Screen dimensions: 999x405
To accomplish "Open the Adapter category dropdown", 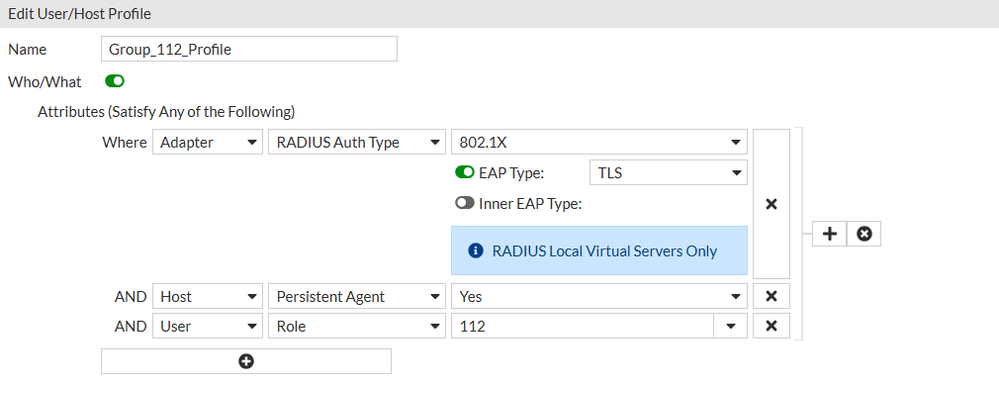I will point(207,143).
